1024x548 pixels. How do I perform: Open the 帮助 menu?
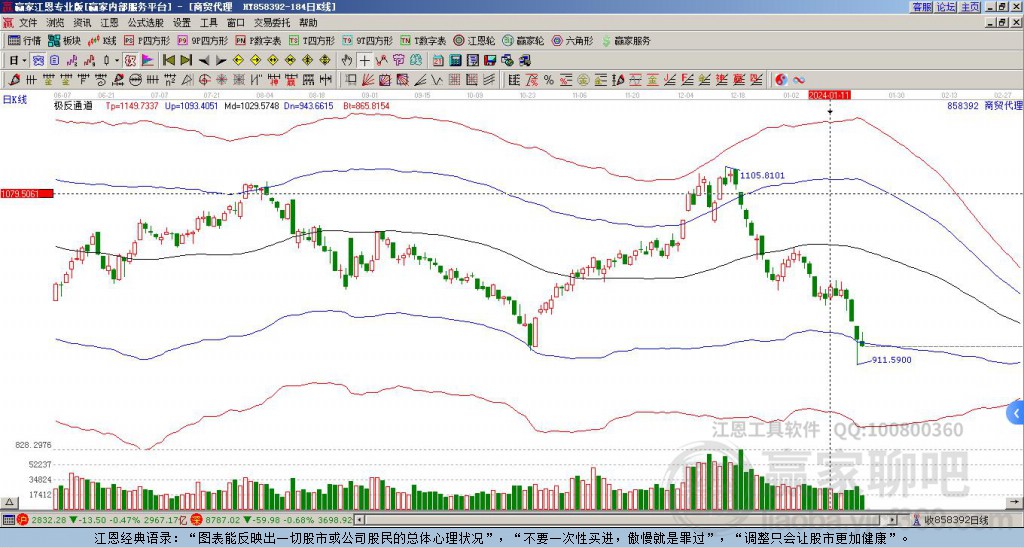(x=308, y=23)
